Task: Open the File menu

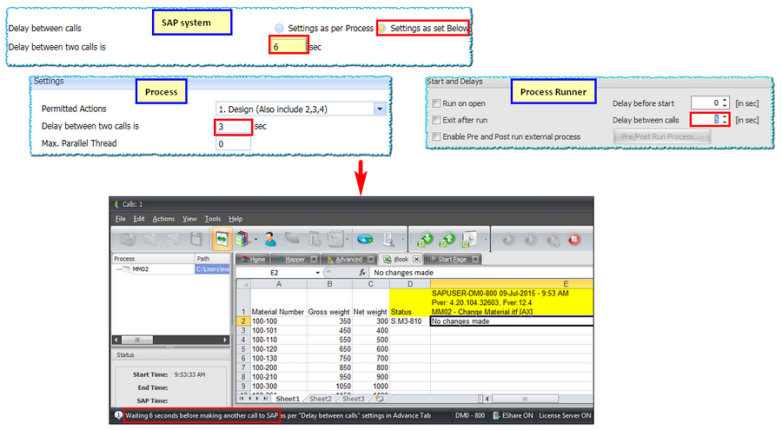Action: coord(121,218)
